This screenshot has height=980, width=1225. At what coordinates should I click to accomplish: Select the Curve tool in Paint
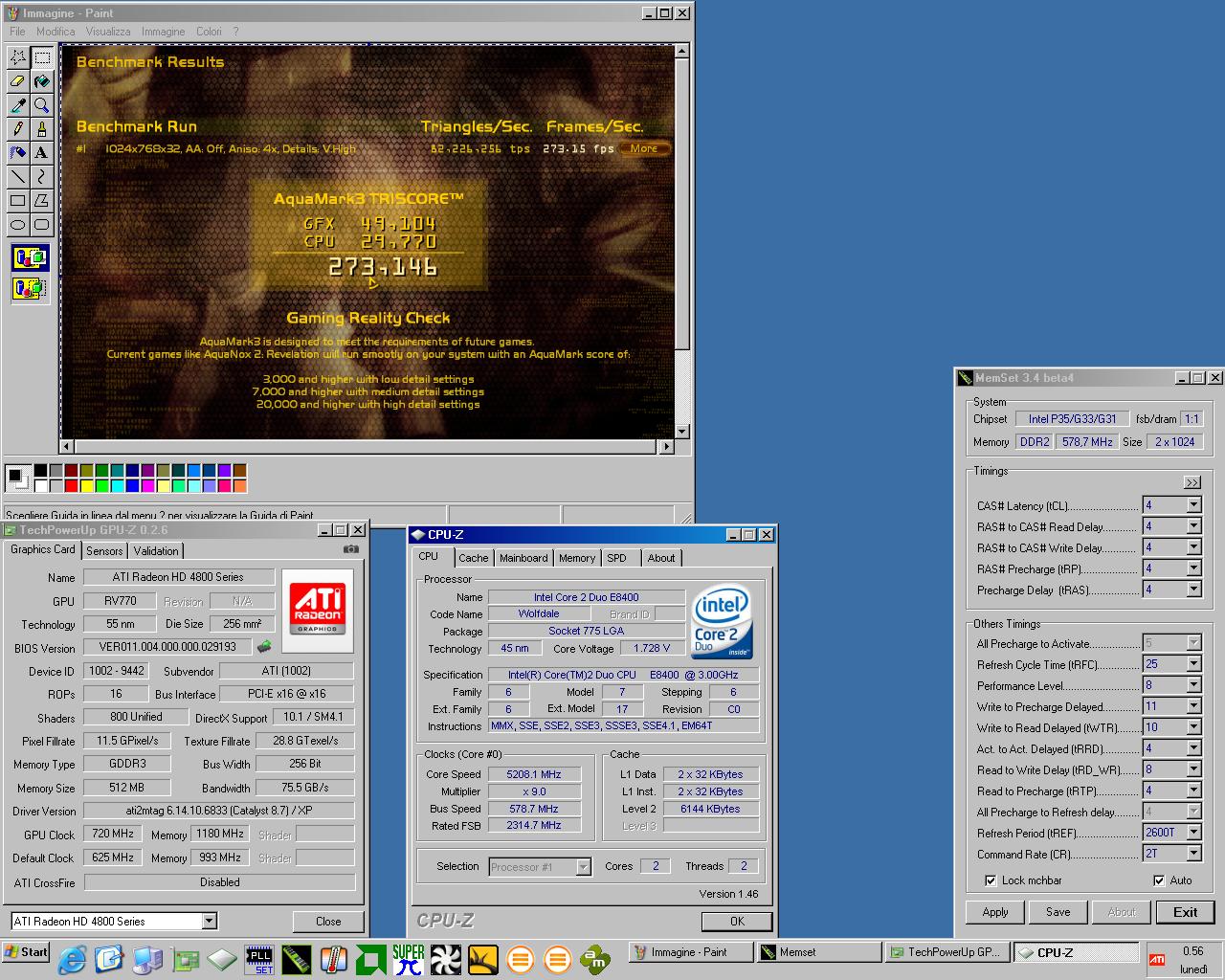click(42, 177)
